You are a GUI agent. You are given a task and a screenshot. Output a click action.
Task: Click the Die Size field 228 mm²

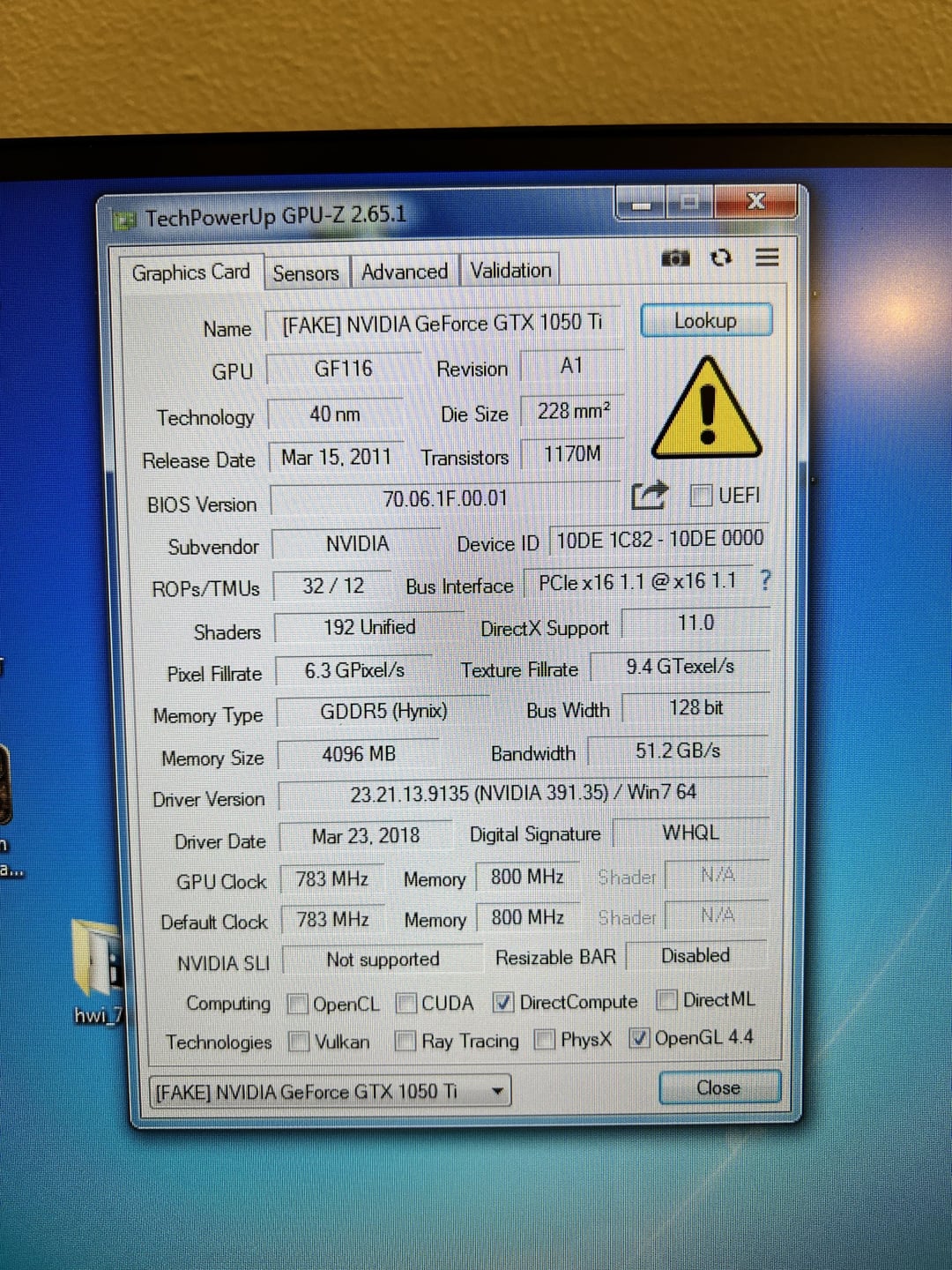point(573,411)
